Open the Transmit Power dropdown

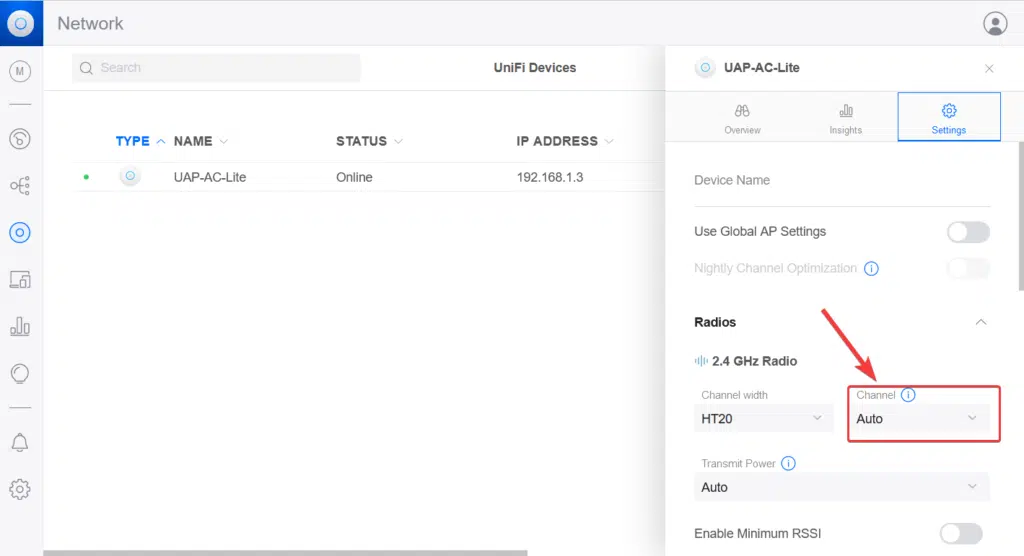(x=842, y=487)
